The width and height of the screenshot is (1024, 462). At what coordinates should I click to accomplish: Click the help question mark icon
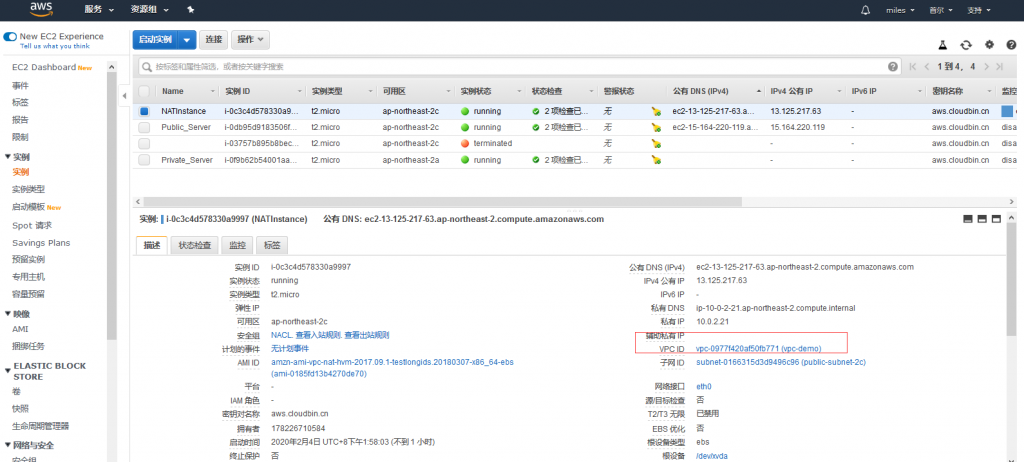[1012, 45]
